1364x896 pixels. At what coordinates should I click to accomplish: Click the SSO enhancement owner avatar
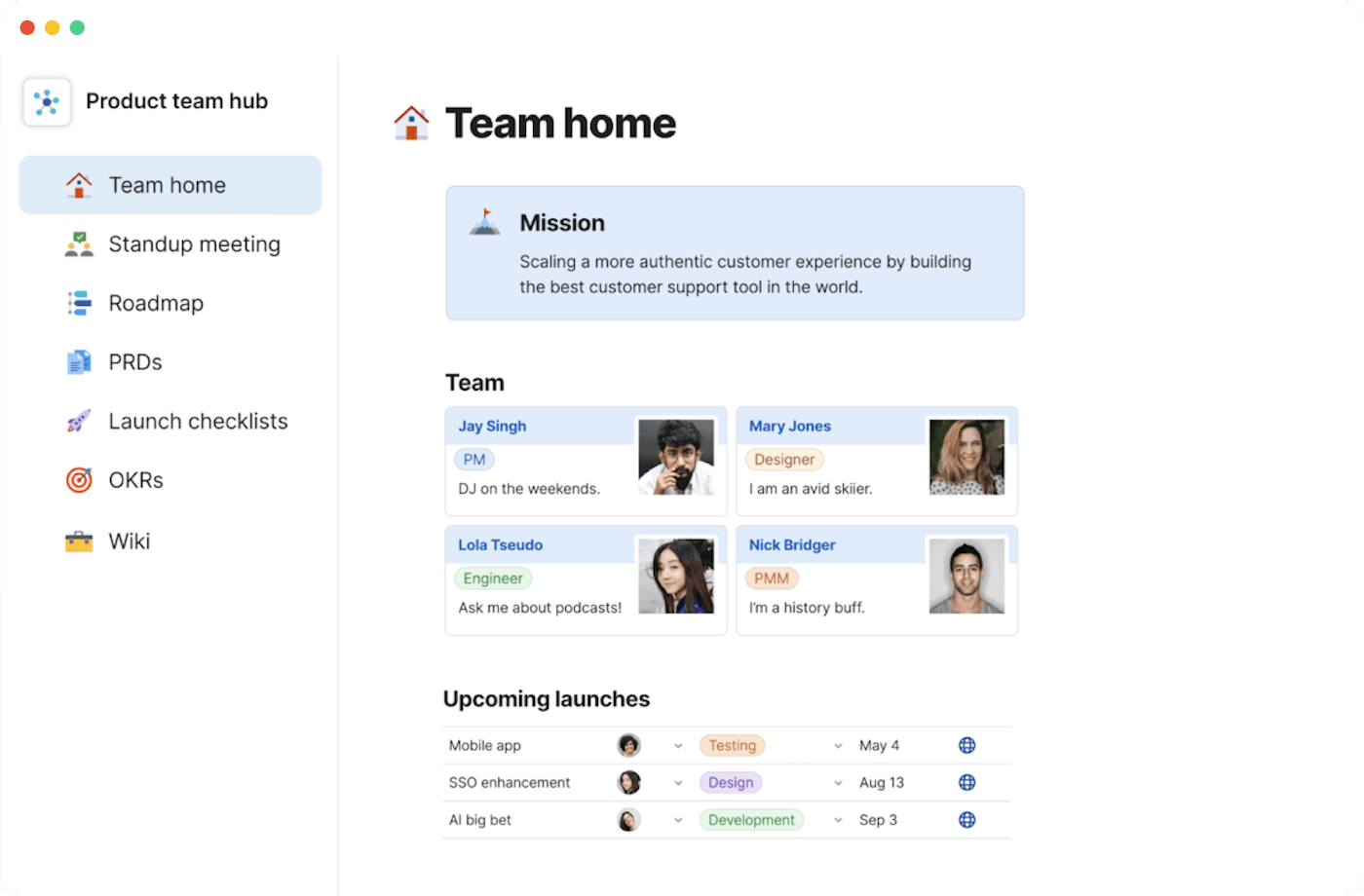tap(629, 783)
